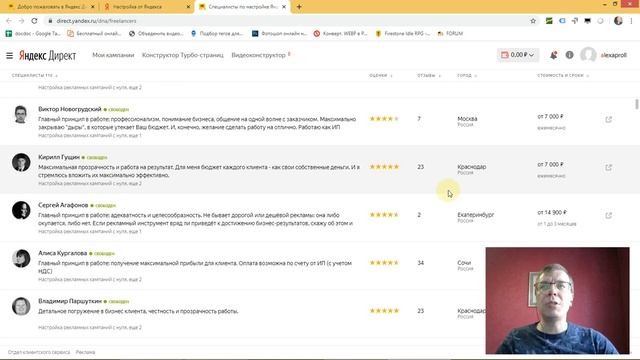Open Сергей Агафонов external link icon

608,216
